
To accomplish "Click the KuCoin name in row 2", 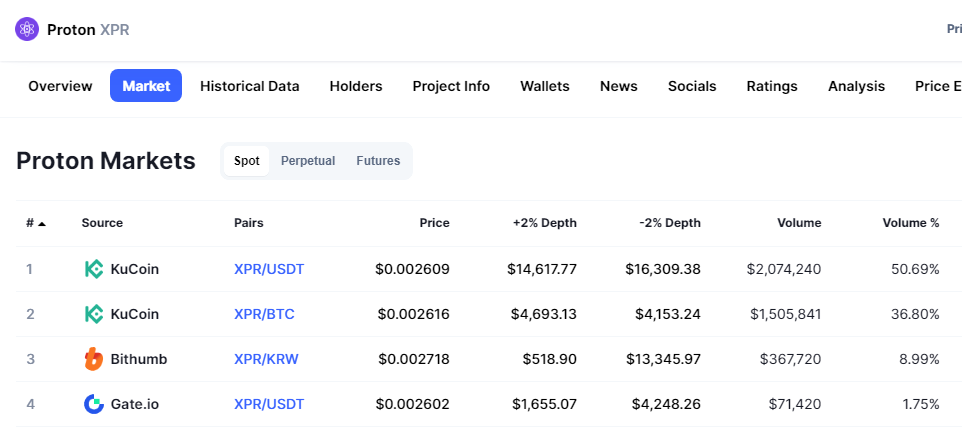I will point(134,314).
